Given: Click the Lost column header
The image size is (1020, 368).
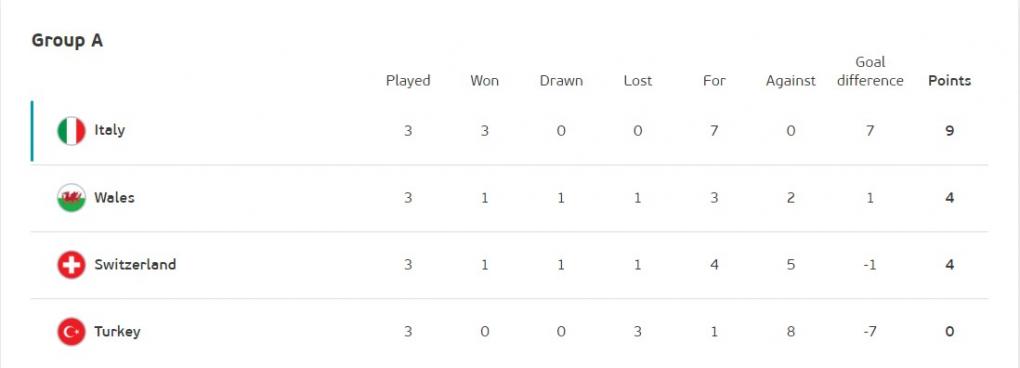Looking at the screenshot, I should pyautogui.click(x=638, y=81).
